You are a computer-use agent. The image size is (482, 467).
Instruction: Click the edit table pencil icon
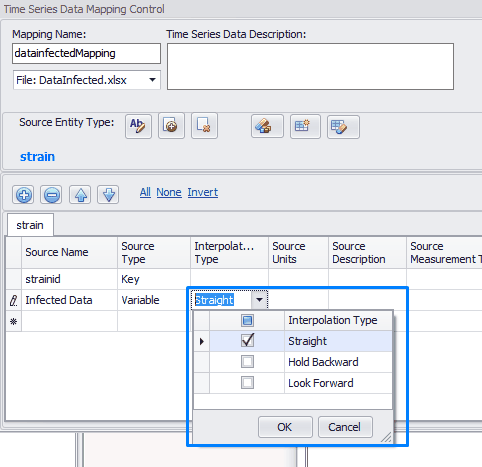coord(343,127)
